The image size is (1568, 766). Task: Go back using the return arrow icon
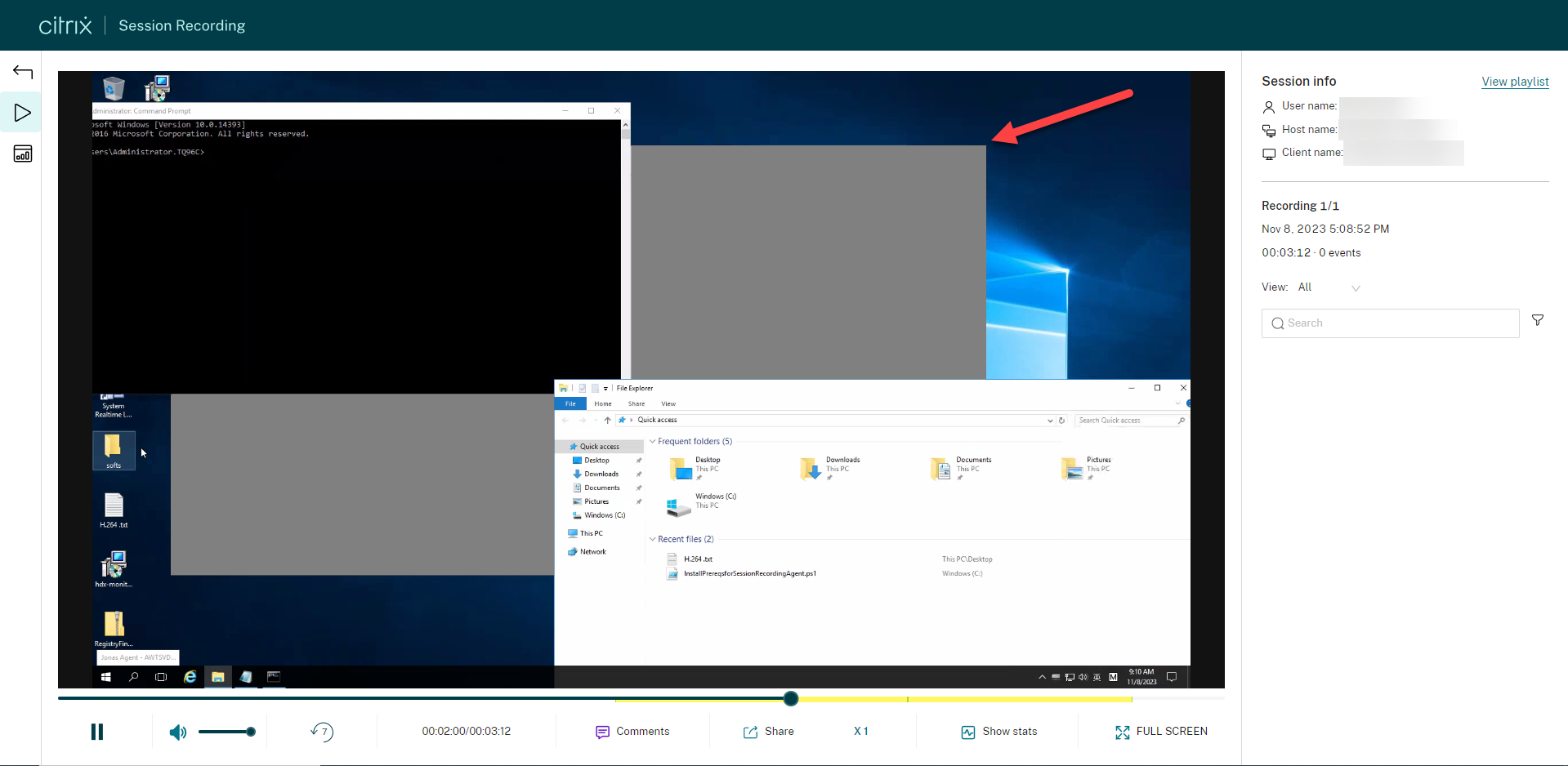tap(23, 73)
